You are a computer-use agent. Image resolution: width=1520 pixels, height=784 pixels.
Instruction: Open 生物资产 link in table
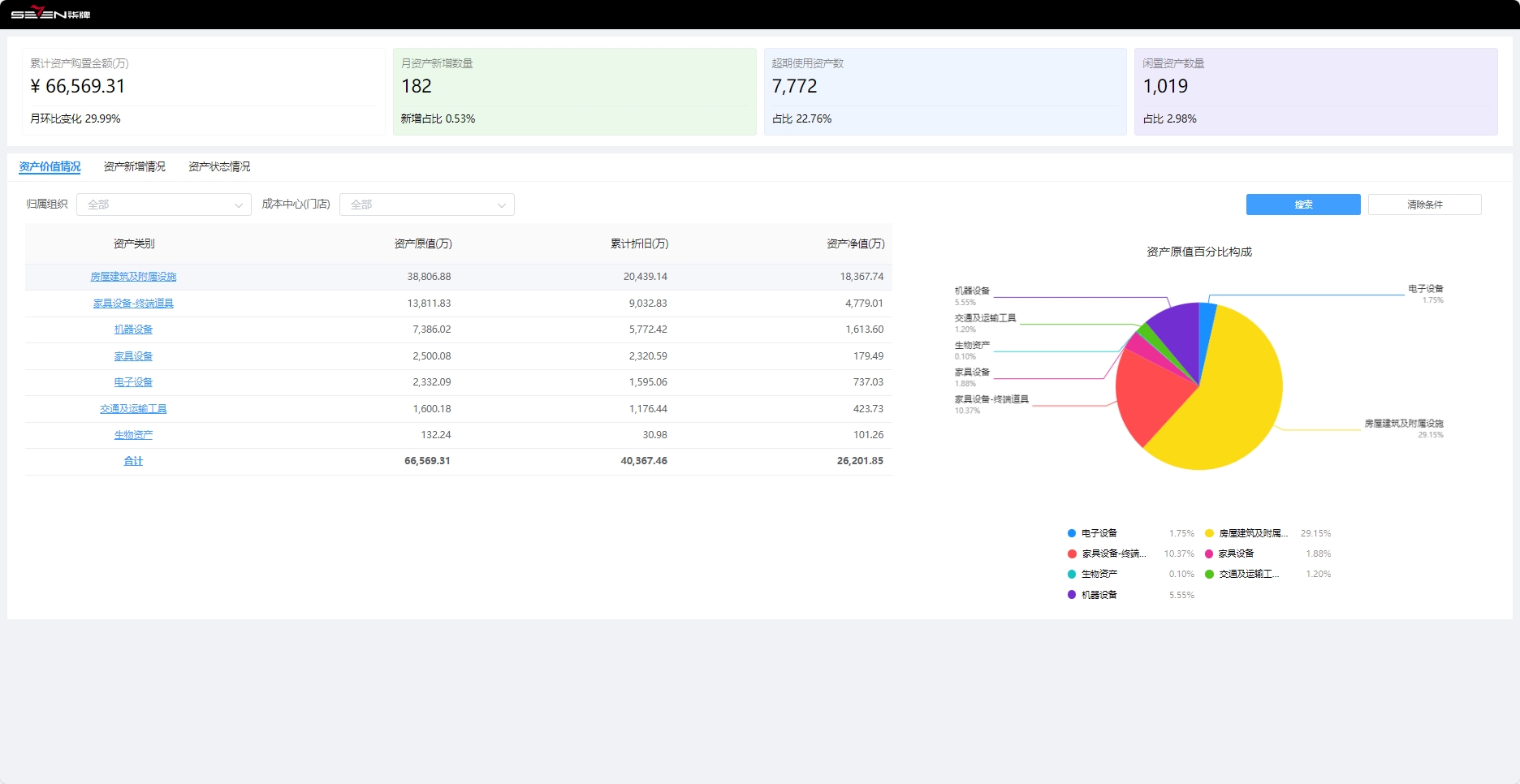(133, 435)
